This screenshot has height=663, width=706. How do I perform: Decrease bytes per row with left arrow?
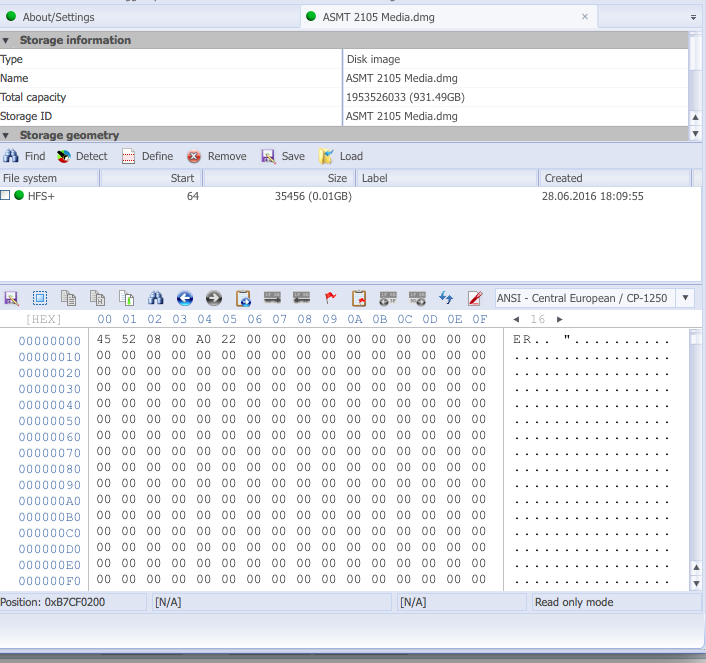coord(516,319)
